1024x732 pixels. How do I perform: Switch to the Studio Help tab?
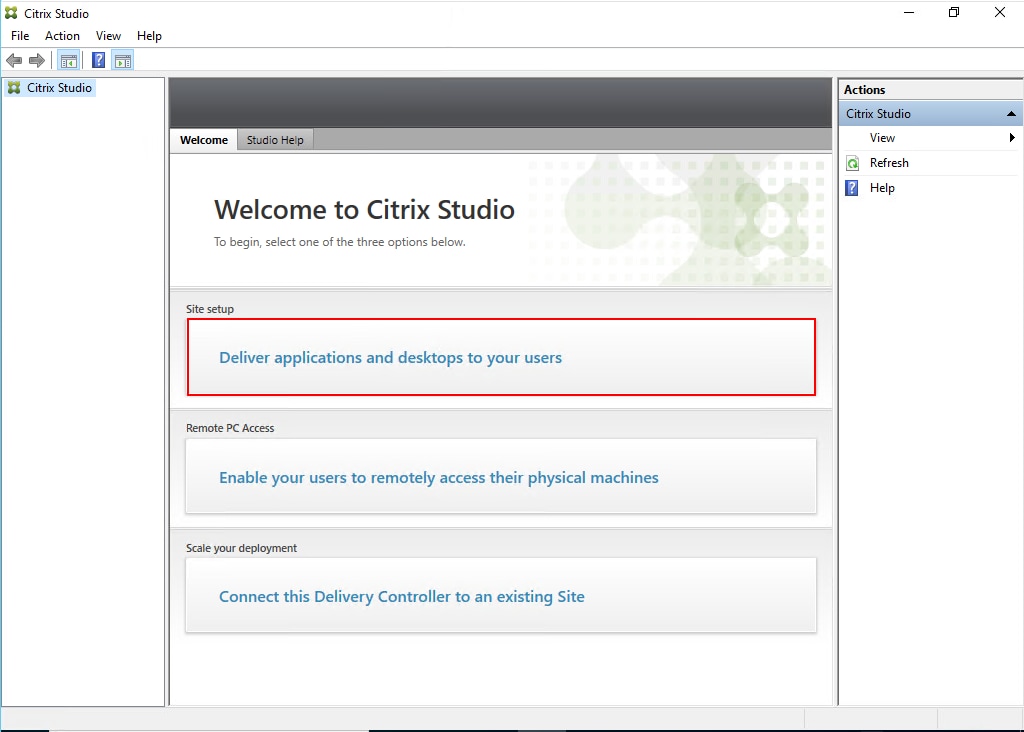pos(275,140)
